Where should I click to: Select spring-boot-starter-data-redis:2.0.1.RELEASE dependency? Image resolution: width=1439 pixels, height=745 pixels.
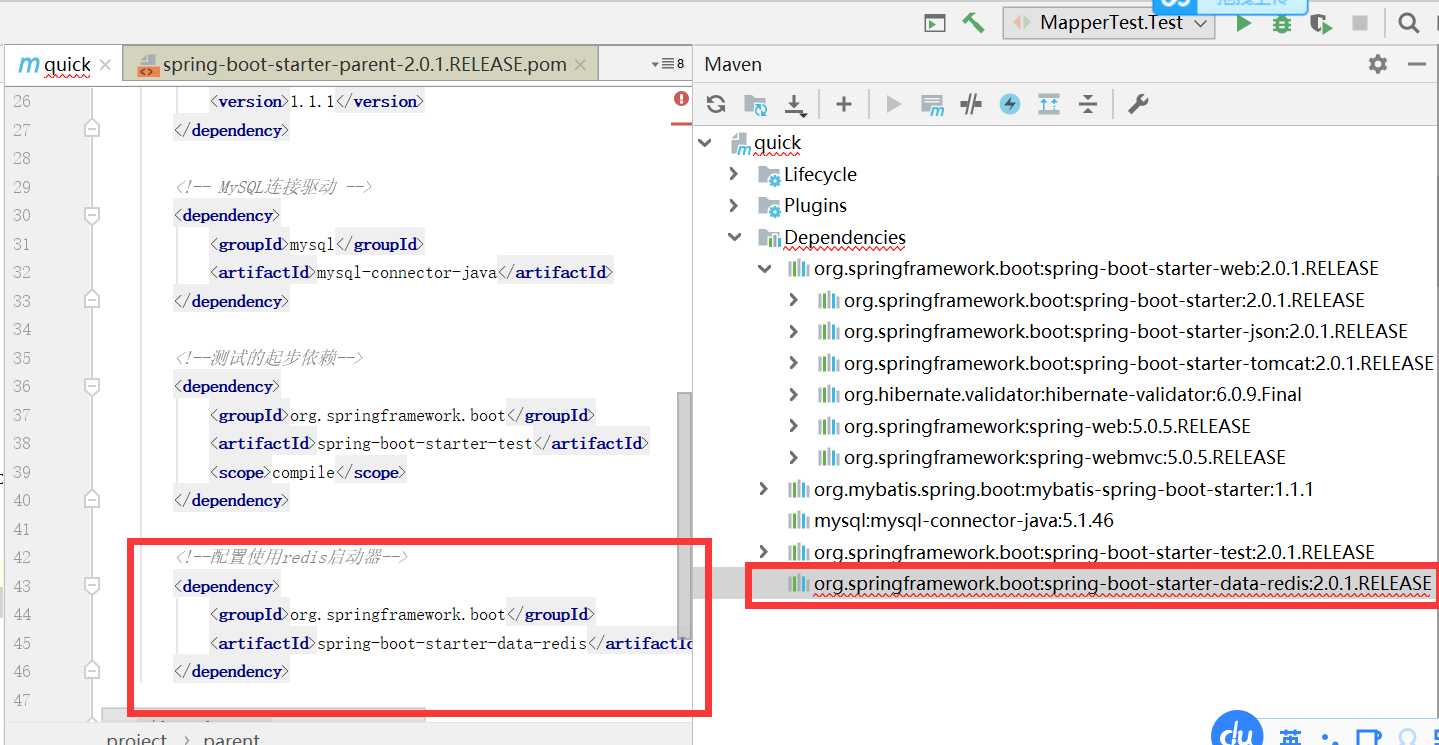pyautogui.click(x=1122, y=583)
